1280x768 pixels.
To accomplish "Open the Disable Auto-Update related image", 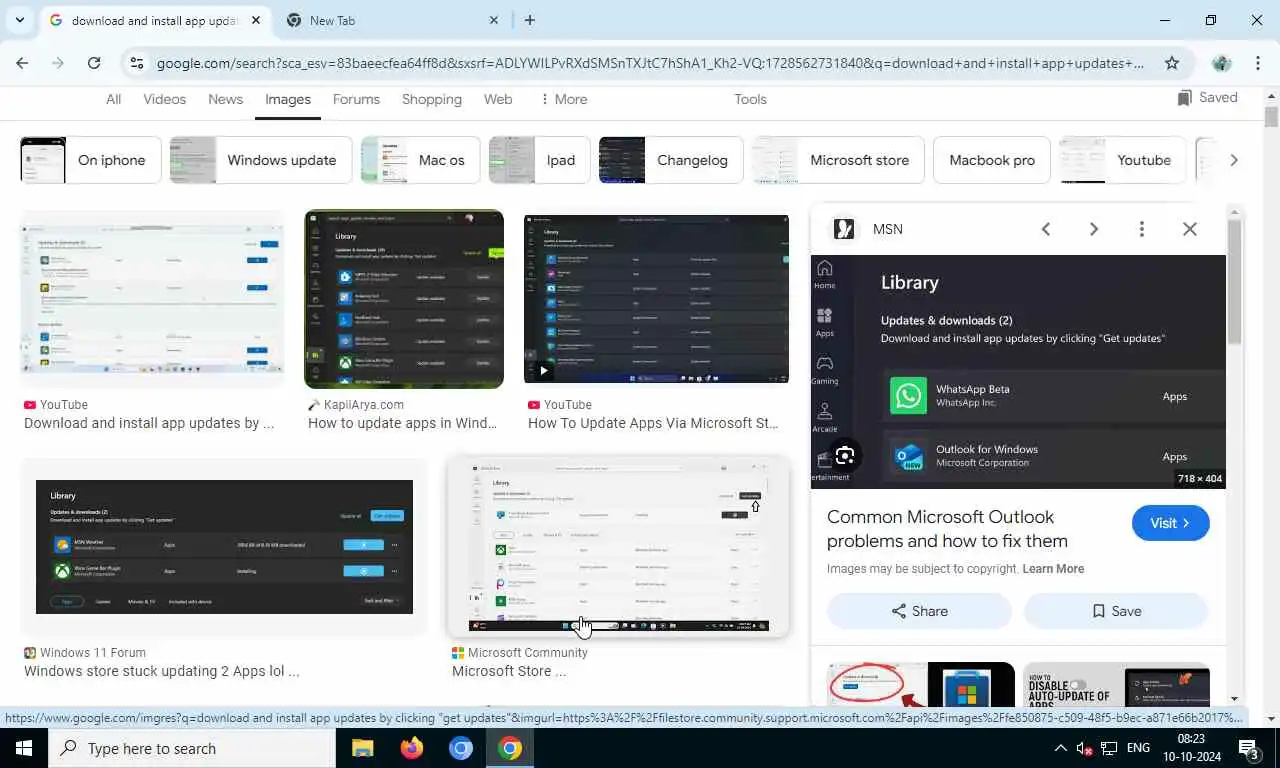I will pos(1117,685).
